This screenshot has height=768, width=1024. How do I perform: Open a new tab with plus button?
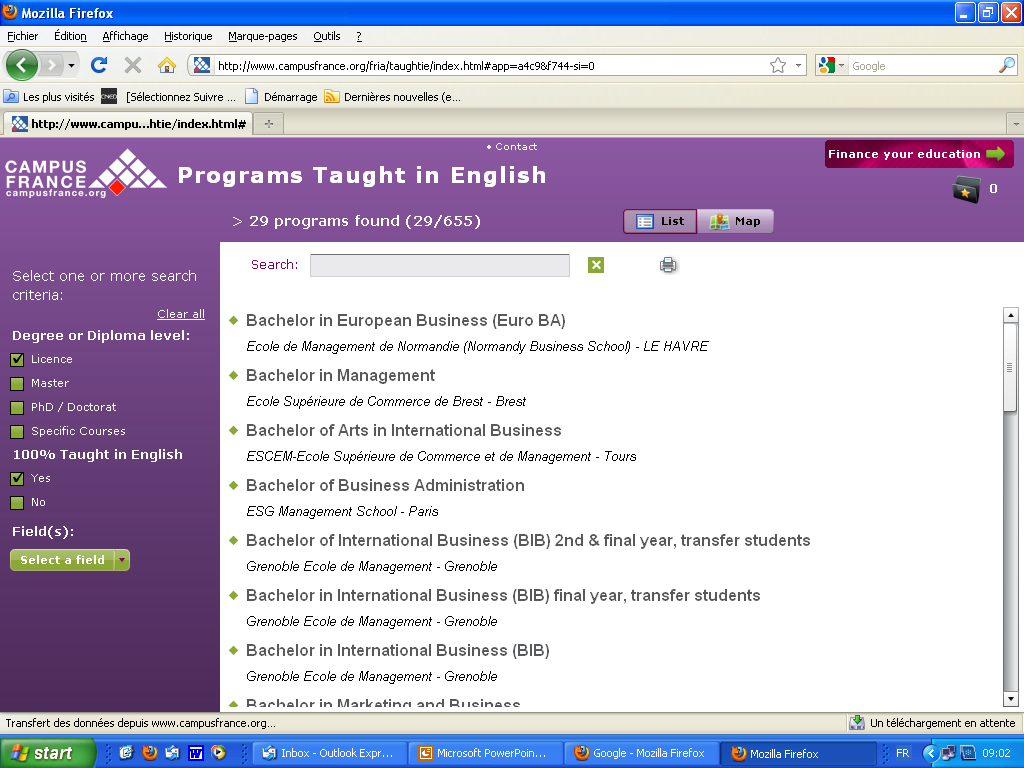click(268, 123)
